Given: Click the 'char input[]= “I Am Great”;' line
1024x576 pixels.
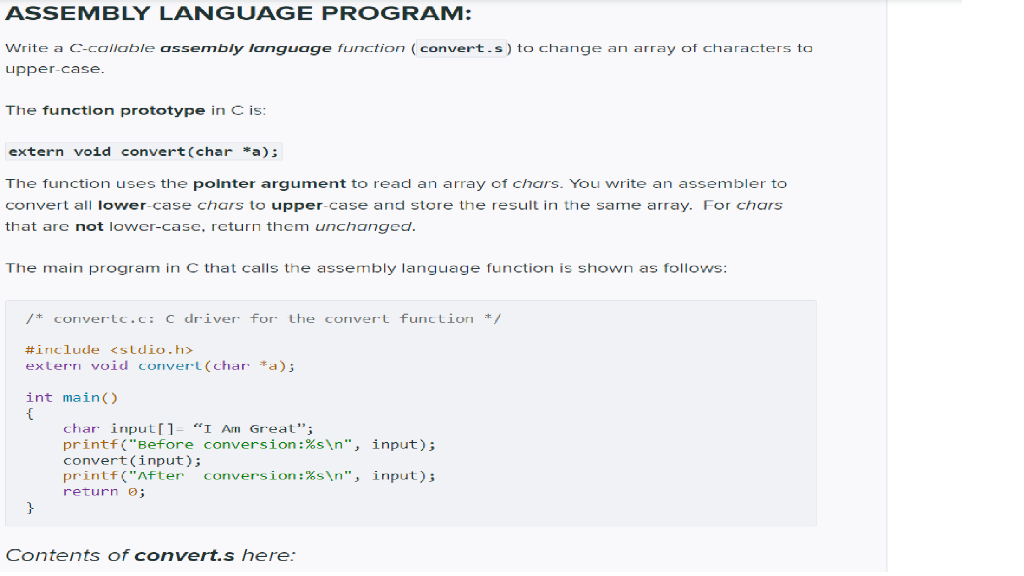Looking at the screenshot, I should click(188, 428).
